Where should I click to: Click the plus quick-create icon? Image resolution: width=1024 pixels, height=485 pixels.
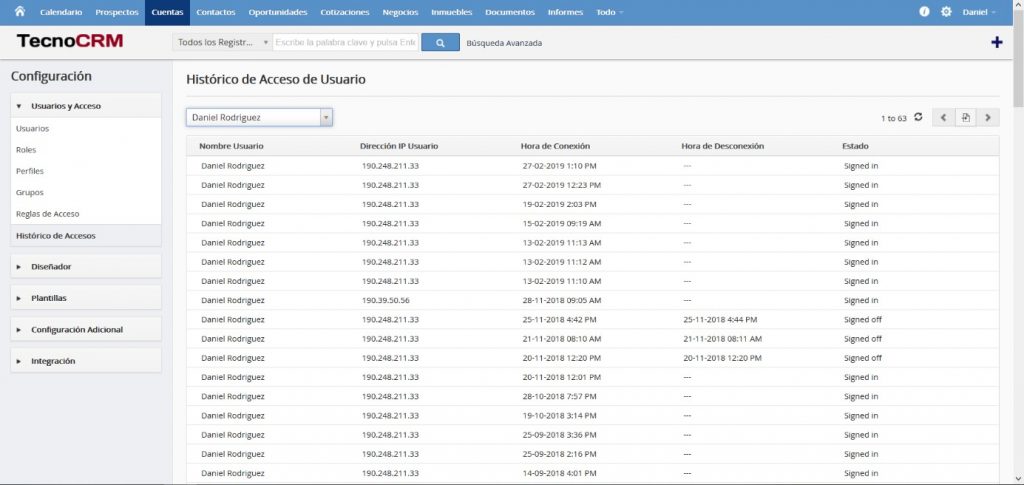(x=996, y=42)
